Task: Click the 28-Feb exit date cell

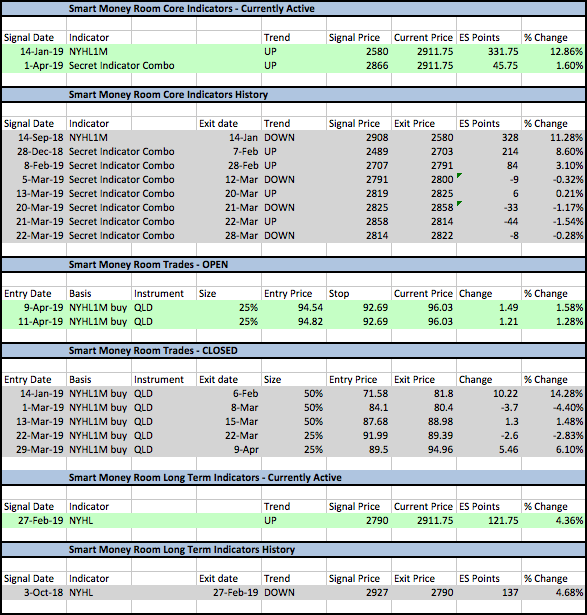Action: (x=243, y=166)
